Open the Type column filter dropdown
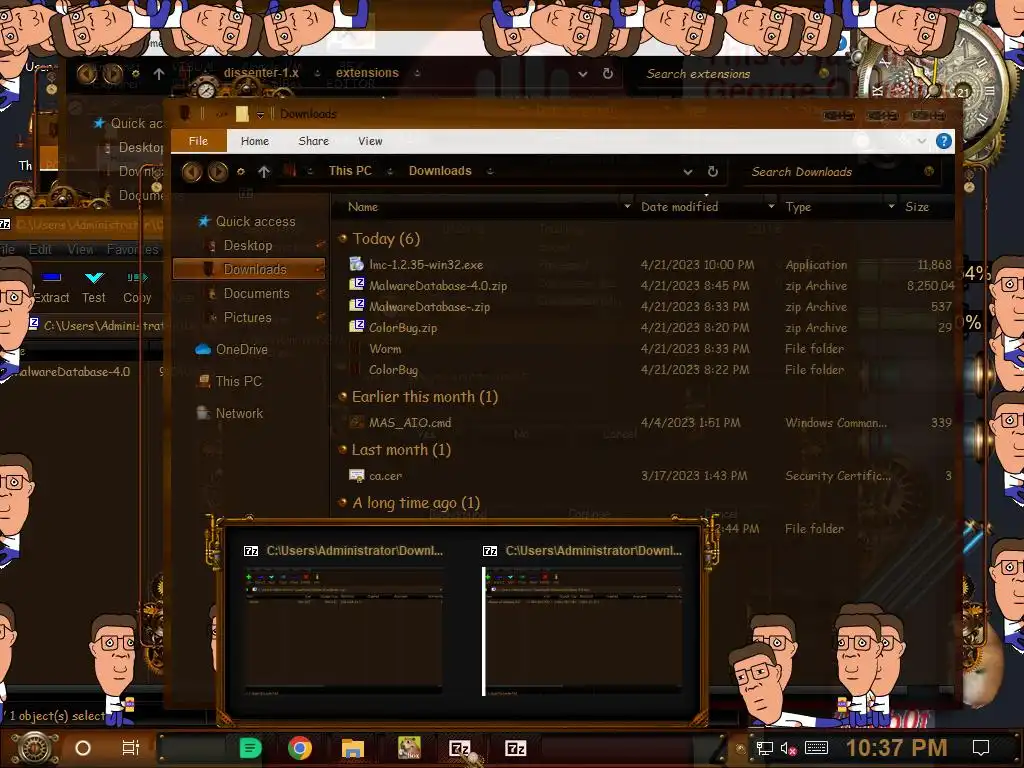The height and width of the screenshot is (768, 1024). click(x=891, y=206)
